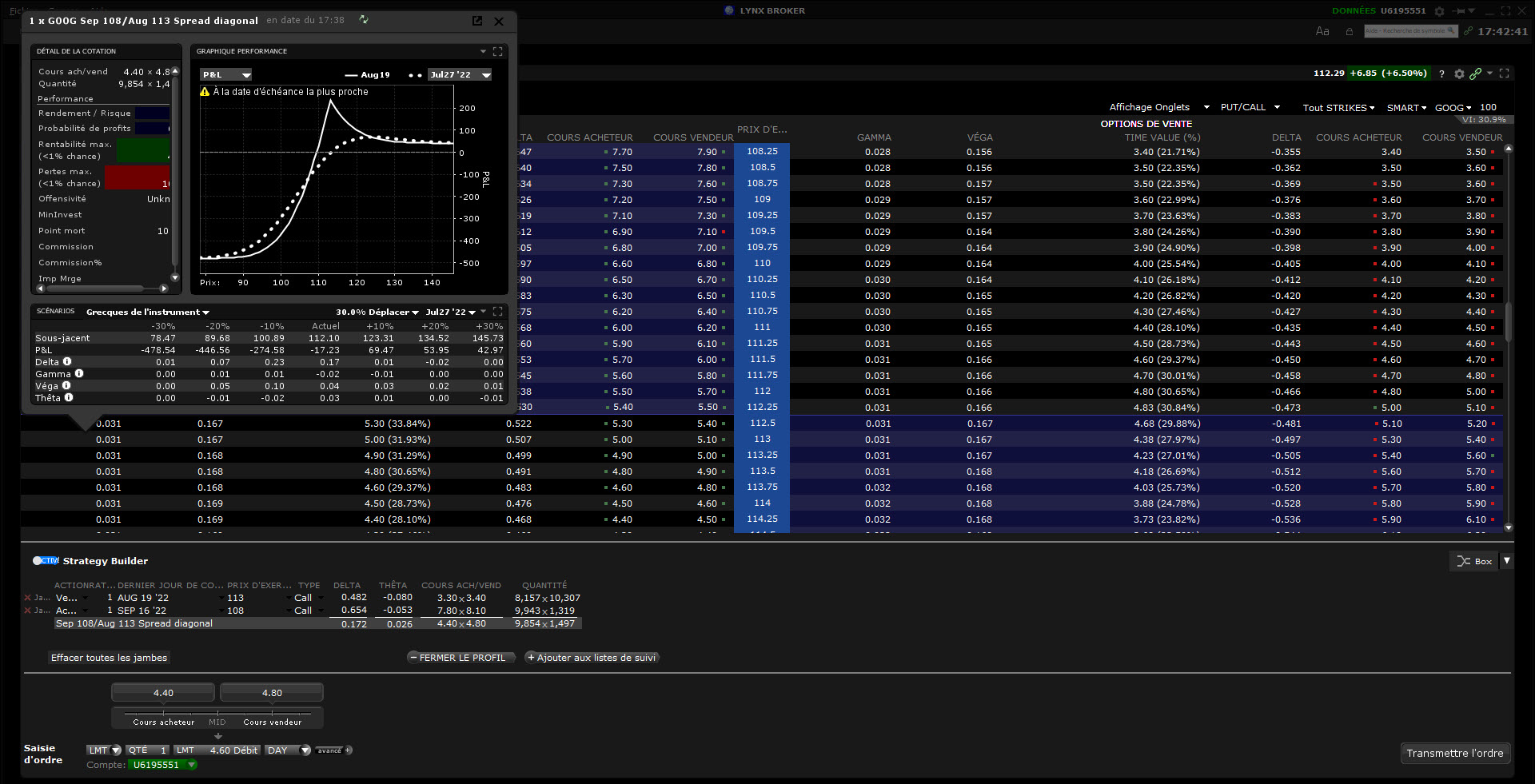The height and width of the screenshot is (784, 1535).
Task: Open the global settings gear beside account number
Action: pyautogui.click(x=1440, y=11)
